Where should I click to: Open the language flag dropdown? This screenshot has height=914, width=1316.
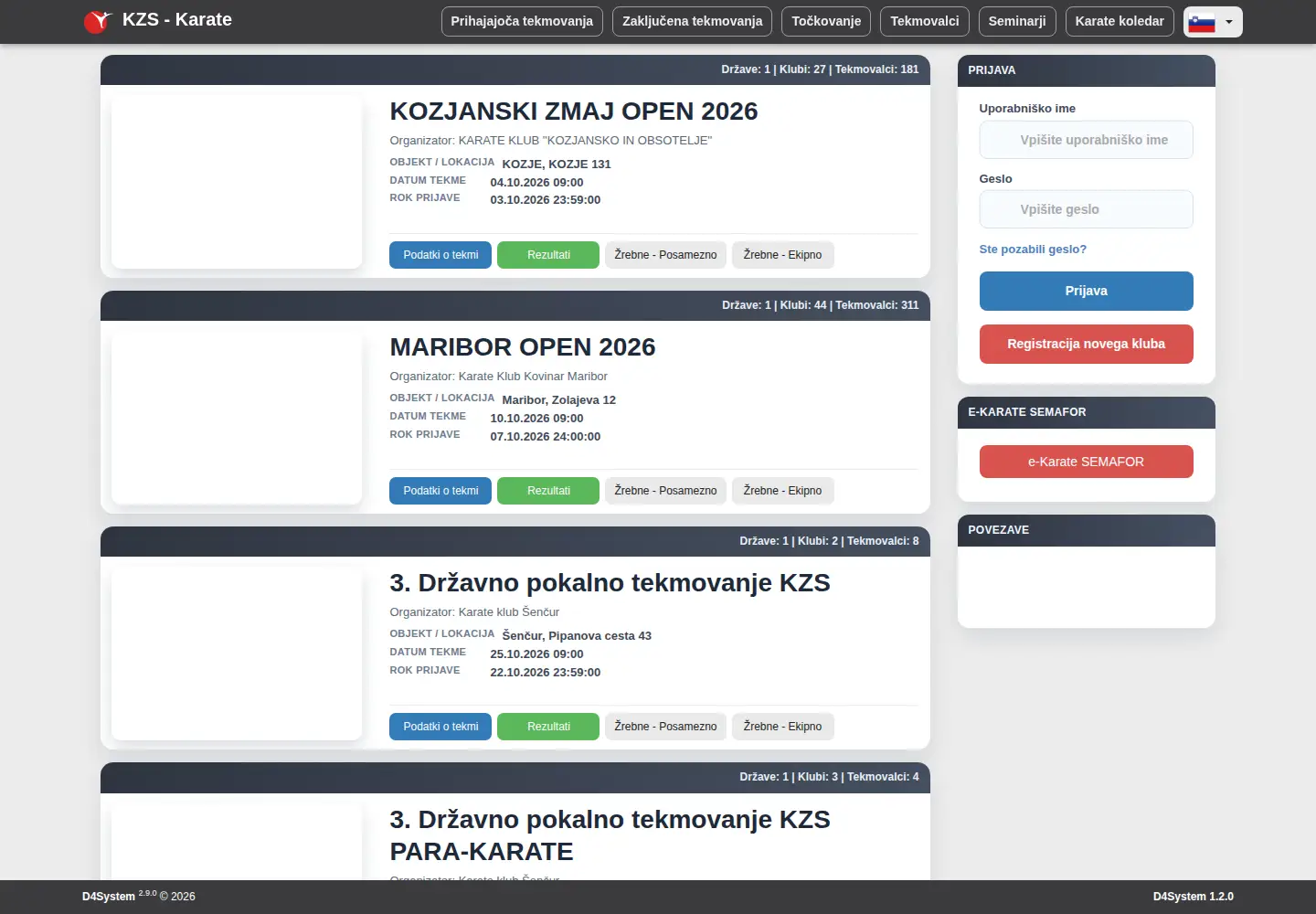pyautogui.click(x=1213, y=22)
